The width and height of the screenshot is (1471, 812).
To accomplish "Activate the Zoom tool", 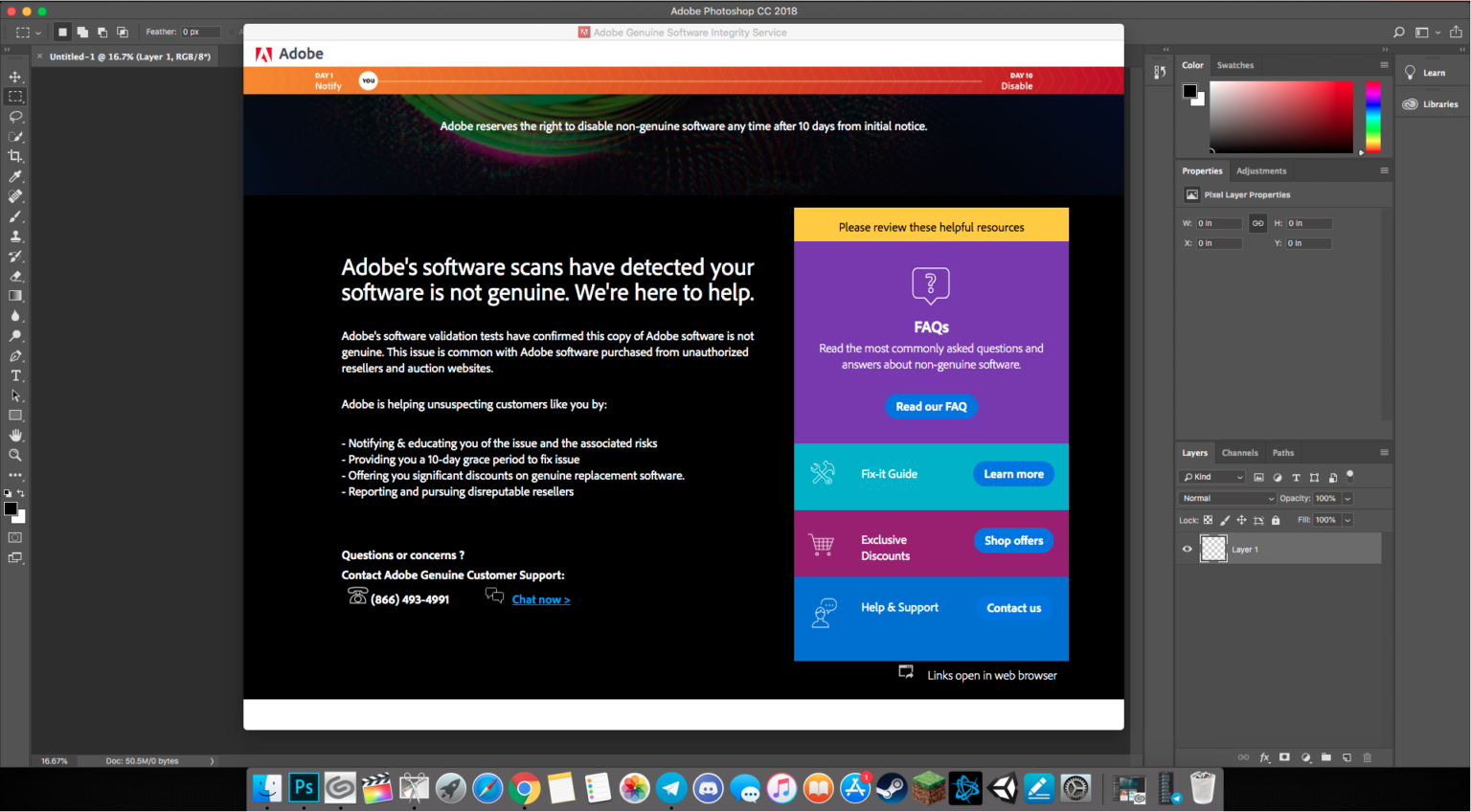I will pyautogui.click(x=15, y=455).
